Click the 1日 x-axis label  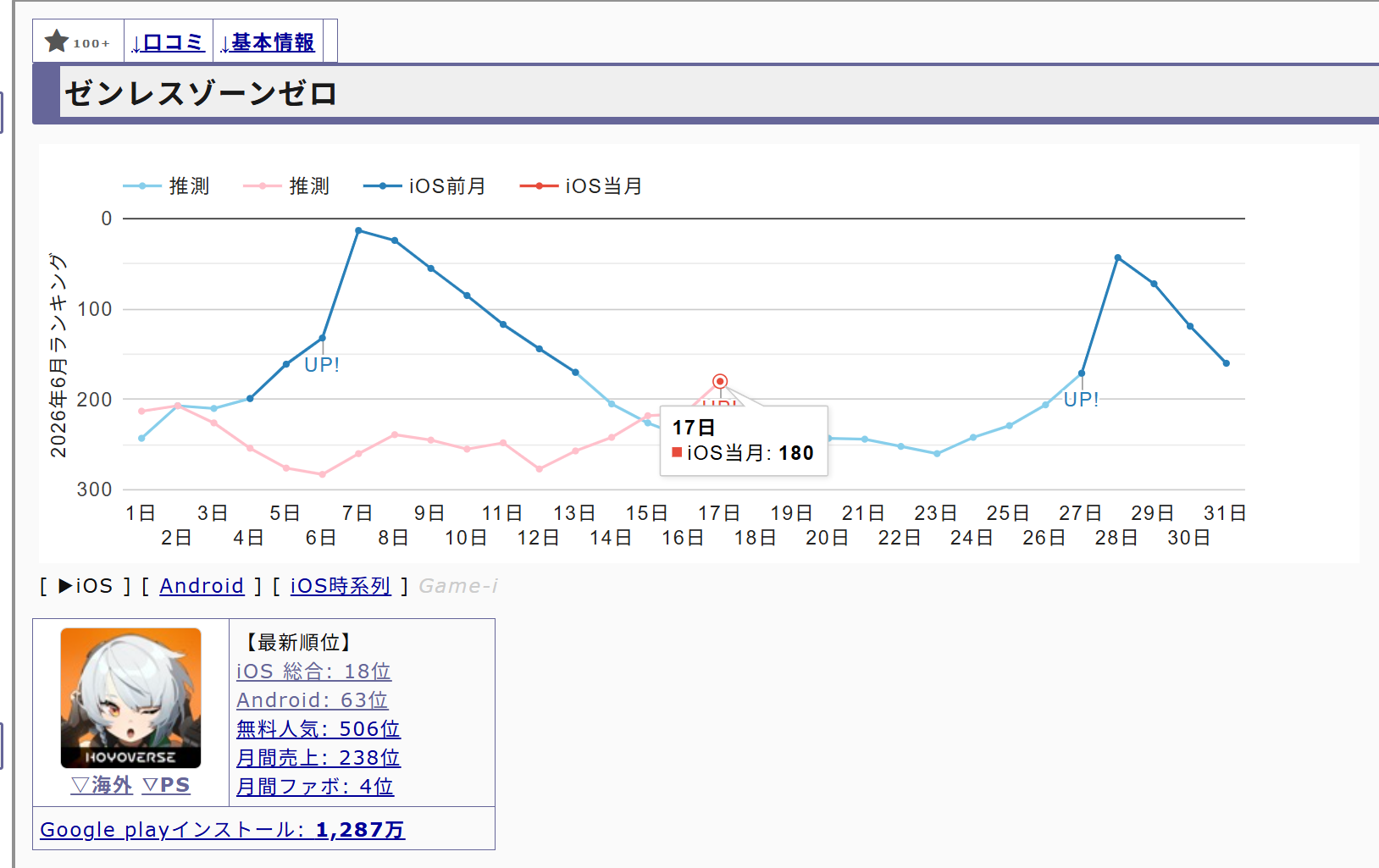(x=141, y=513)
